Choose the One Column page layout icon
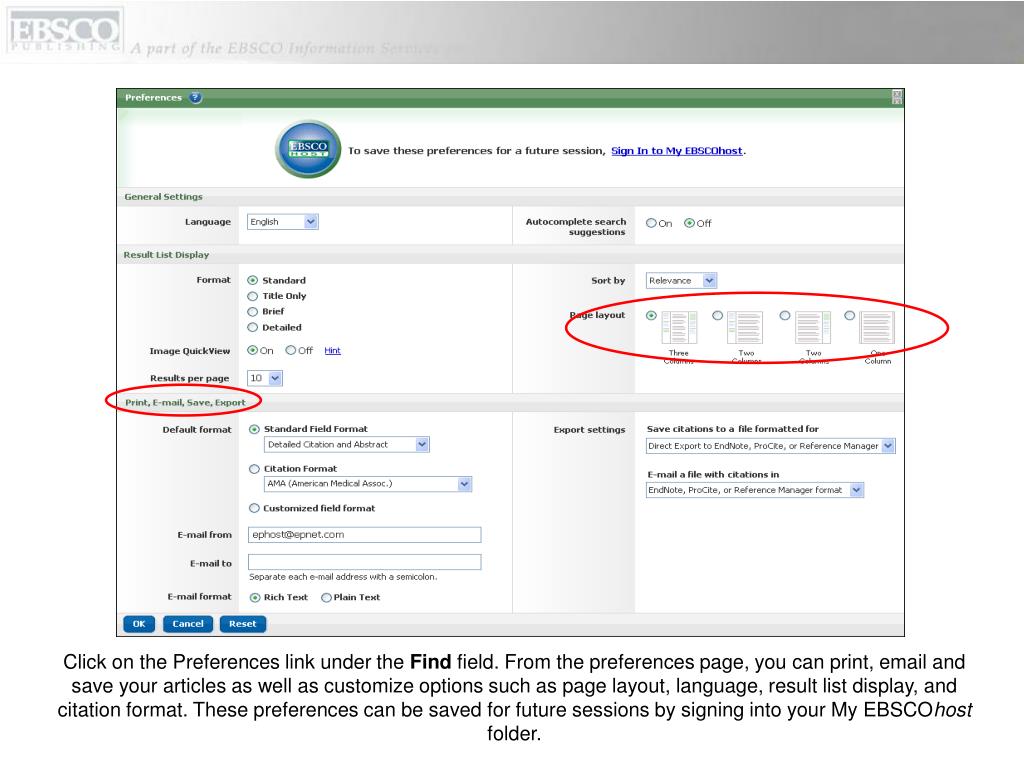The height and width of the screenshot is (768, 1024). pyautogui.click(x=877, y=327)
